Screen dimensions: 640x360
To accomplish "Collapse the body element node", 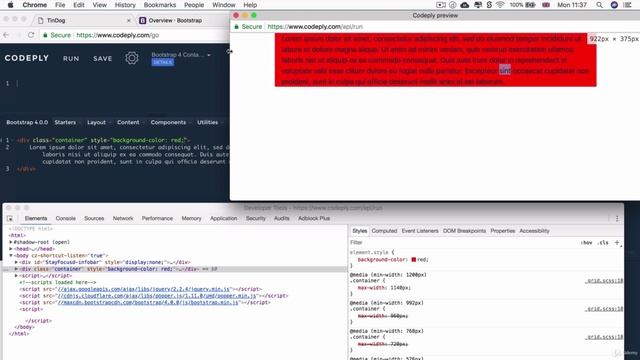I will pyautogui.click(x=11, y=256).
